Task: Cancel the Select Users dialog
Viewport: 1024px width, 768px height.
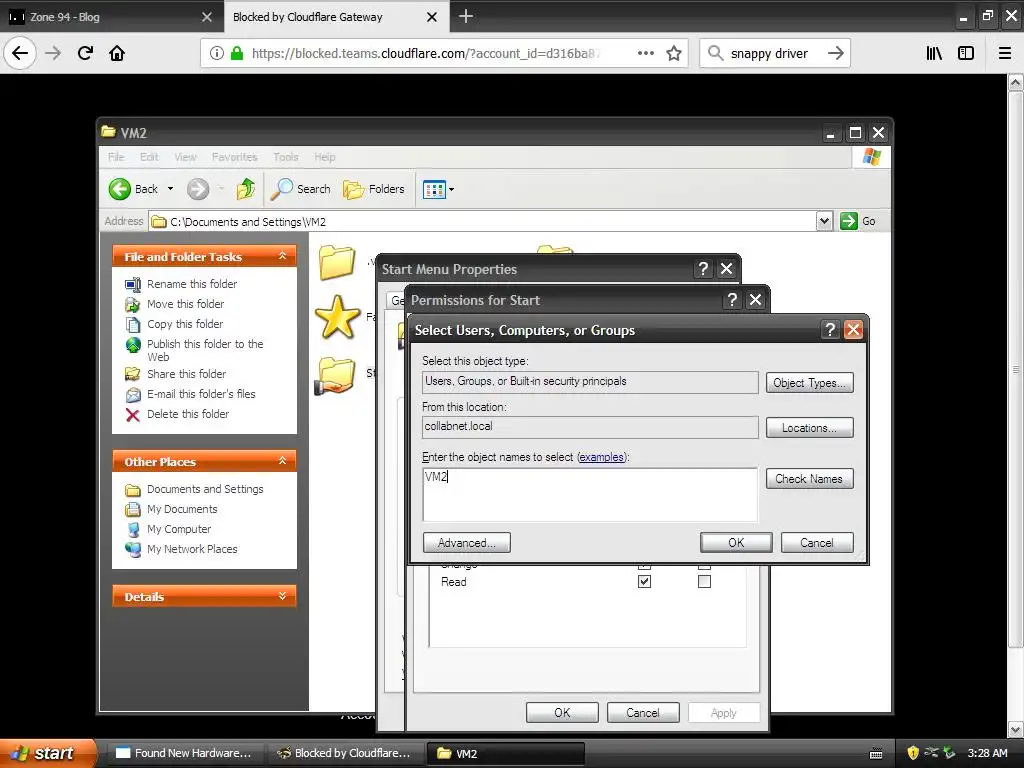Action: [x=817, y=543]
